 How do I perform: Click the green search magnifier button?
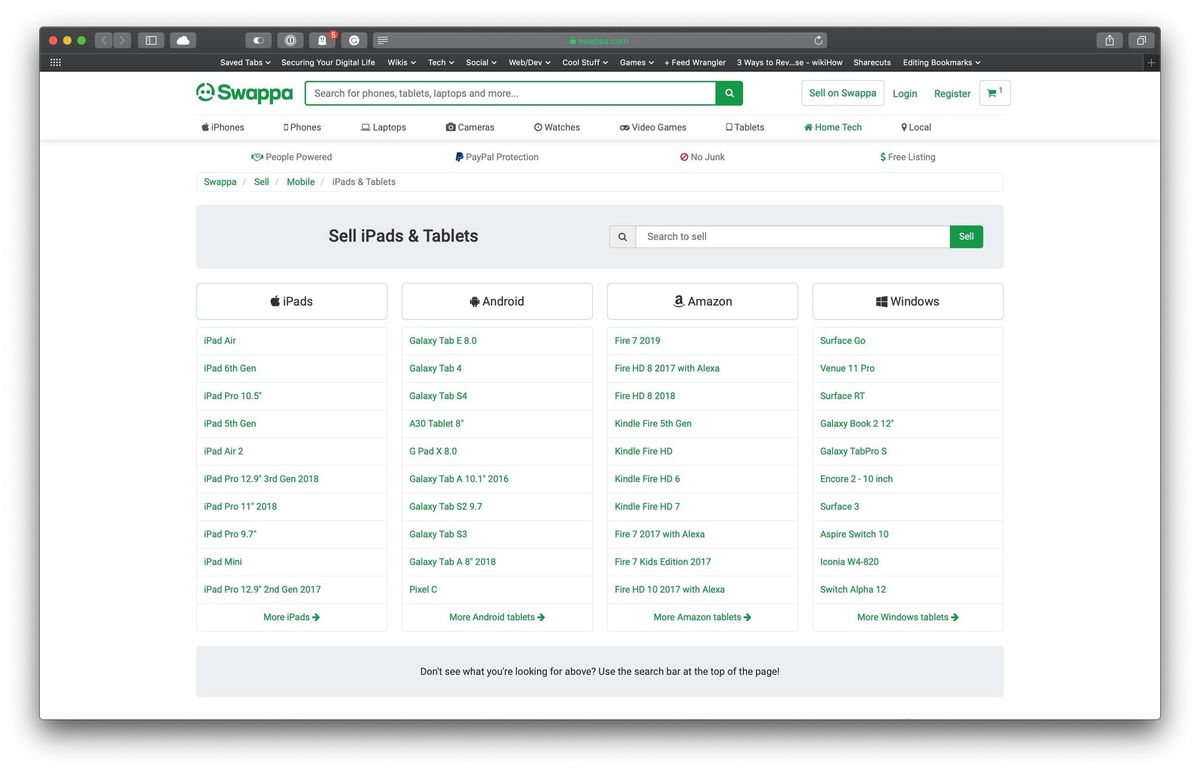729,93
